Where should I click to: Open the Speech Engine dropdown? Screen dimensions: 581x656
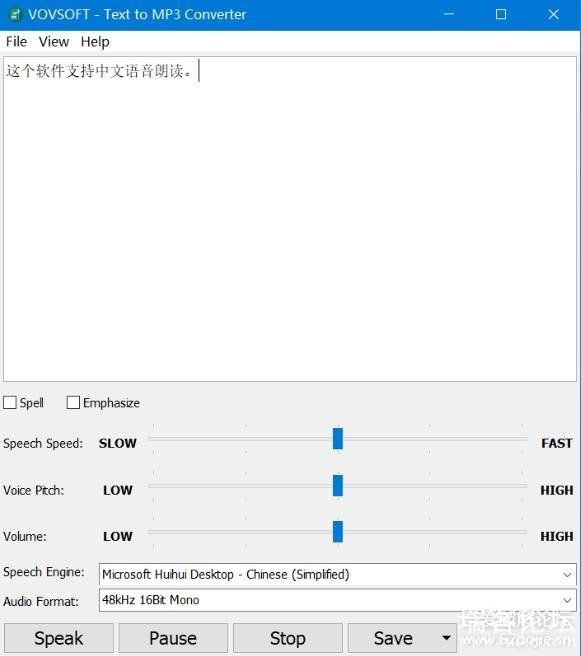click(338, 574)
